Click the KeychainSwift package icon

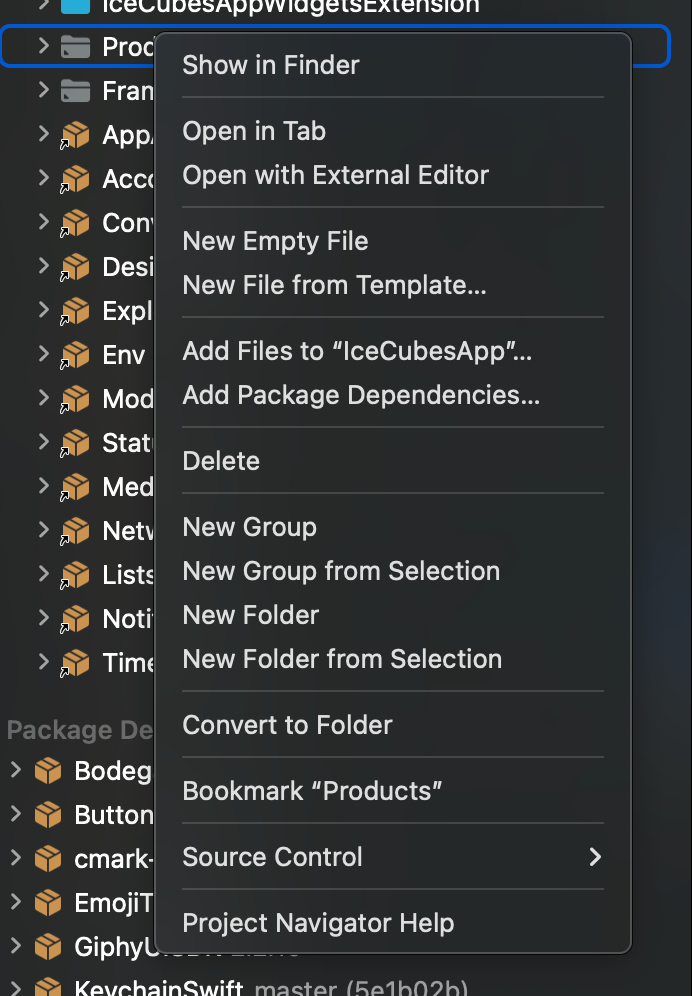point(48,989)
